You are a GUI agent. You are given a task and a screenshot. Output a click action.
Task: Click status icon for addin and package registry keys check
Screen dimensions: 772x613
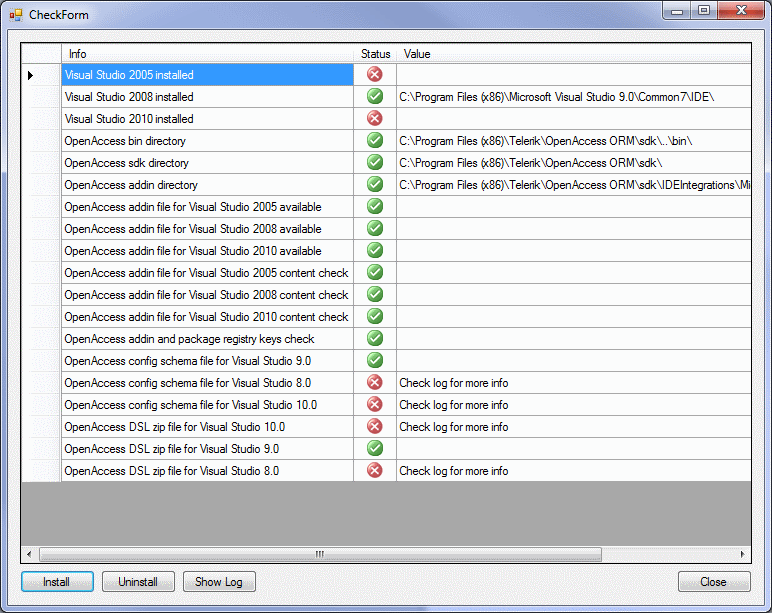375,338
